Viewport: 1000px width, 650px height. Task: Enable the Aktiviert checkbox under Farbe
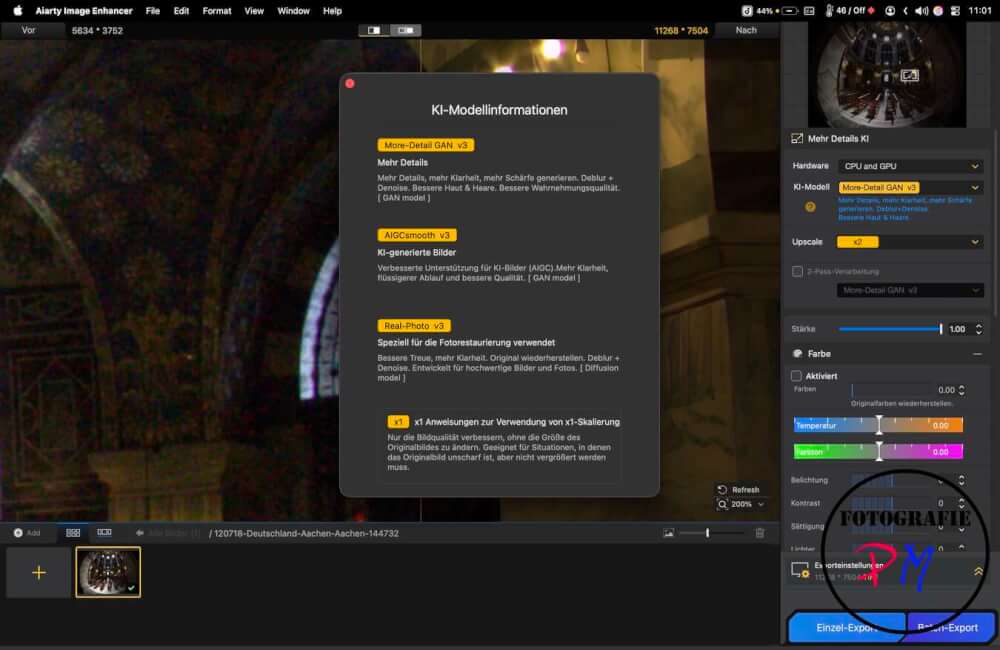tap(797, 375)
